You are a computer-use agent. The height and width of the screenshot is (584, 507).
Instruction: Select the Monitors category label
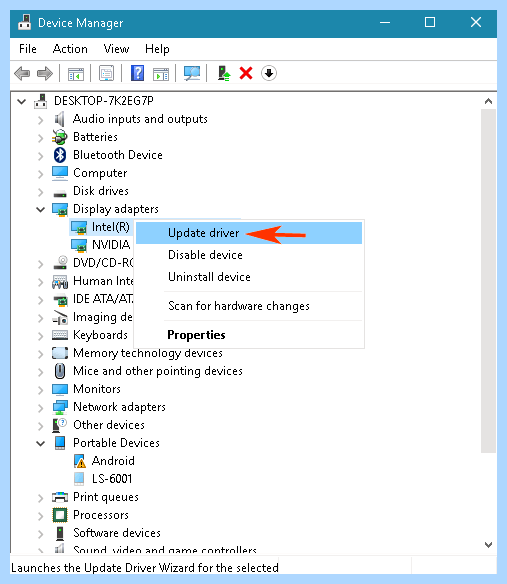pyautogui.click(x=97, y=389)
